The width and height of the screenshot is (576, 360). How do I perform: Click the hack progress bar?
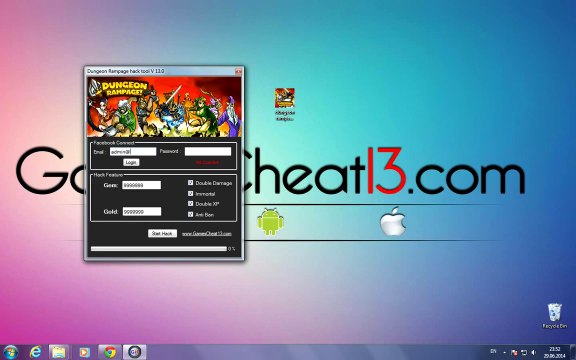[x=159, y=249]
